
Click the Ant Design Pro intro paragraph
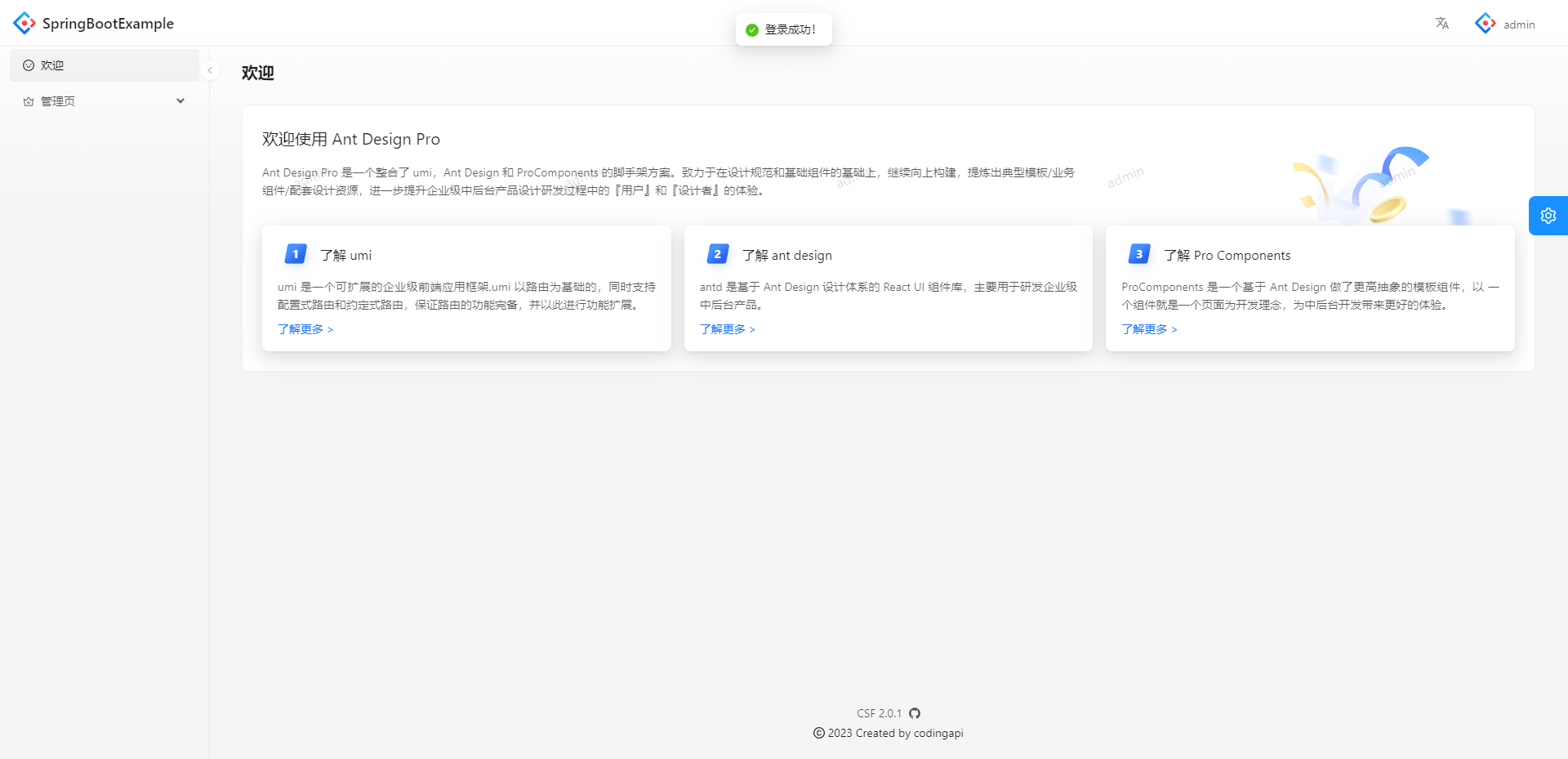tap(669, 181)
